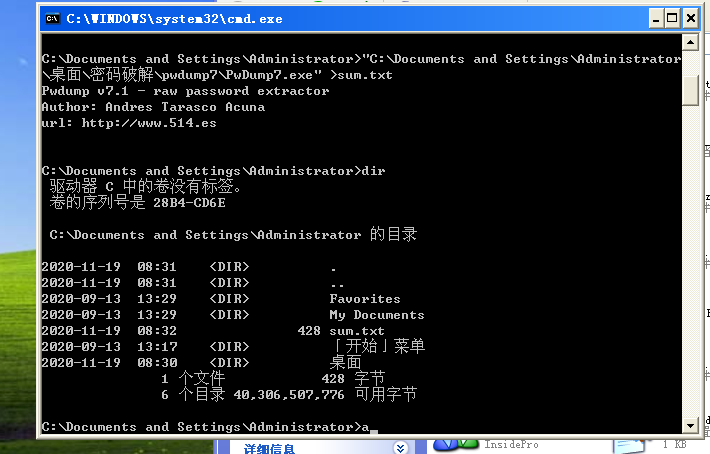Minimize the cmd.exe window
This screenshot has height=454, width=710.
coord(656,19)
